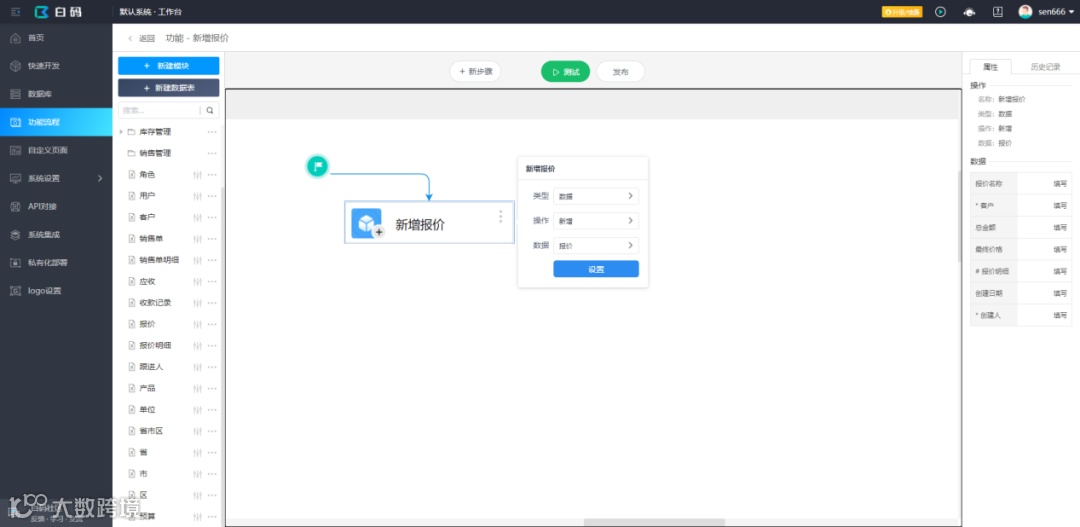Open logo设置 in sidebar

tap(56, 291)
